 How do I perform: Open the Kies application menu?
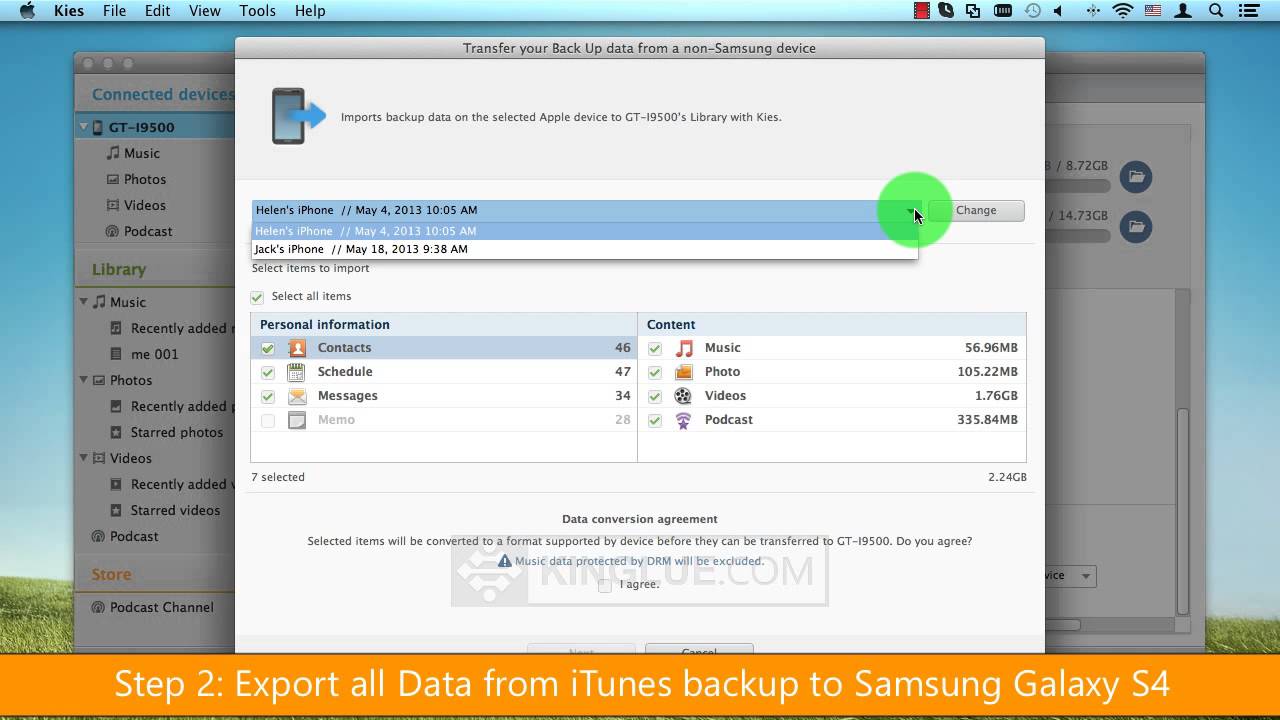click(x=69, y=11)
